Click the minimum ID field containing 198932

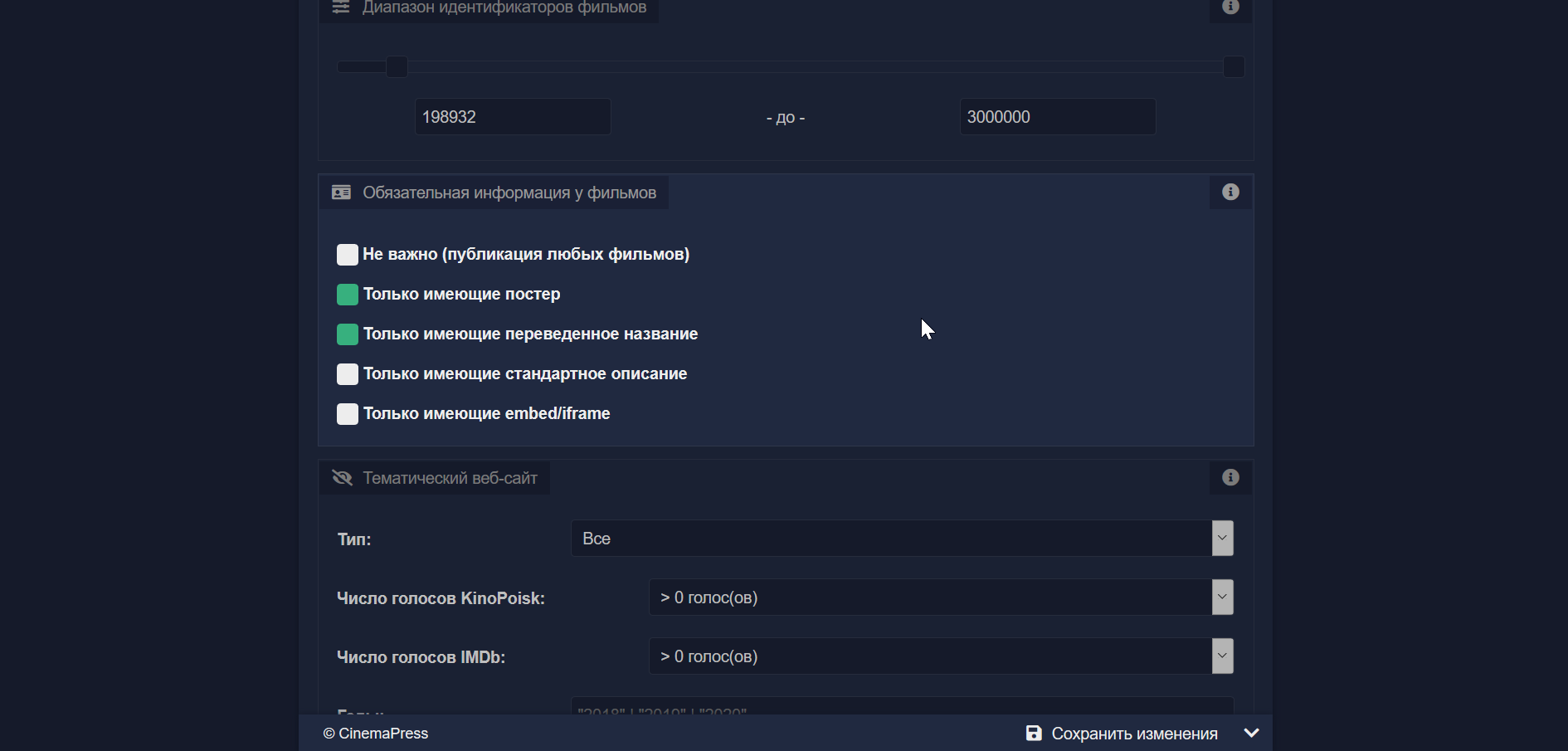click(513, 117)
